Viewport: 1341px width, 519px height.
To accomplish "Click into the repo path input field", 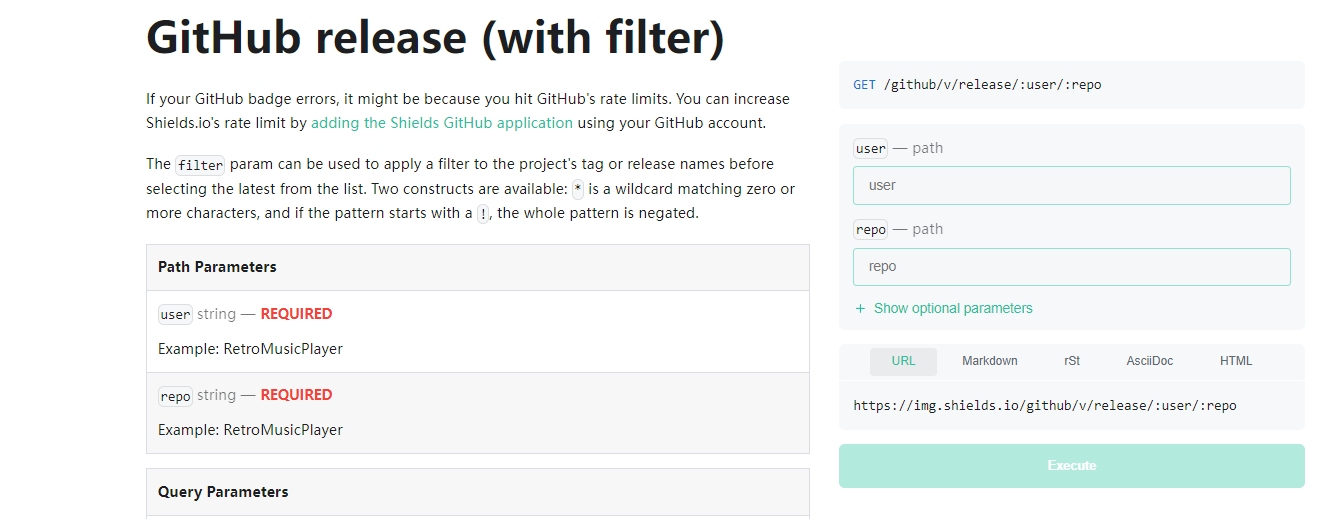I will (x=1071, y=267).
